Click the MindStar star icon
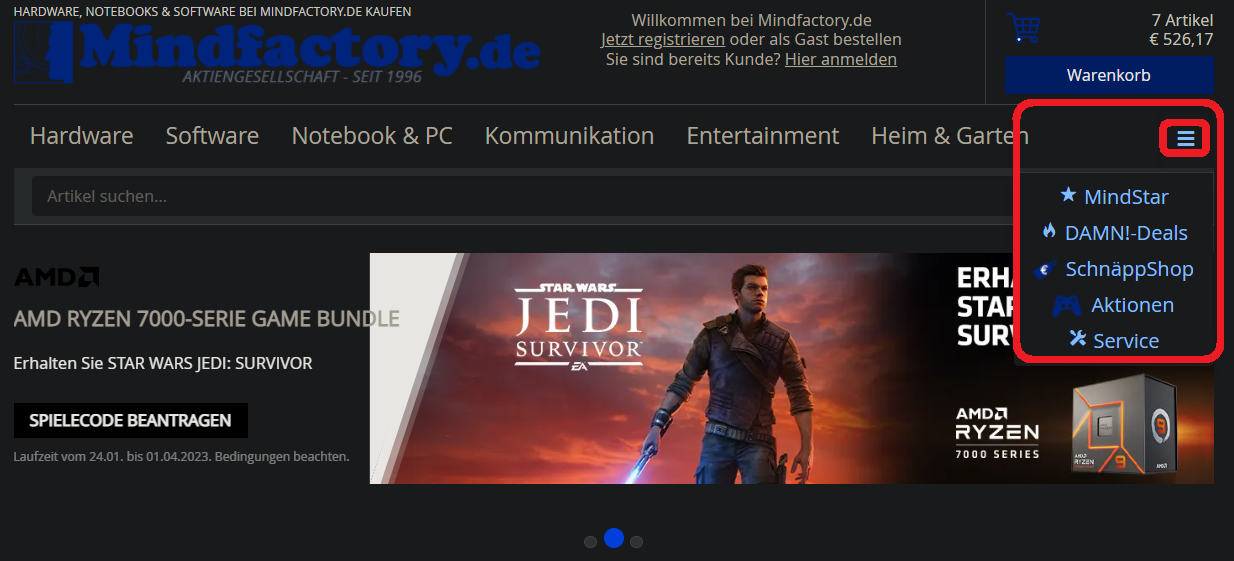This screenshot has height=561, width=1234. click(1068, 195)
